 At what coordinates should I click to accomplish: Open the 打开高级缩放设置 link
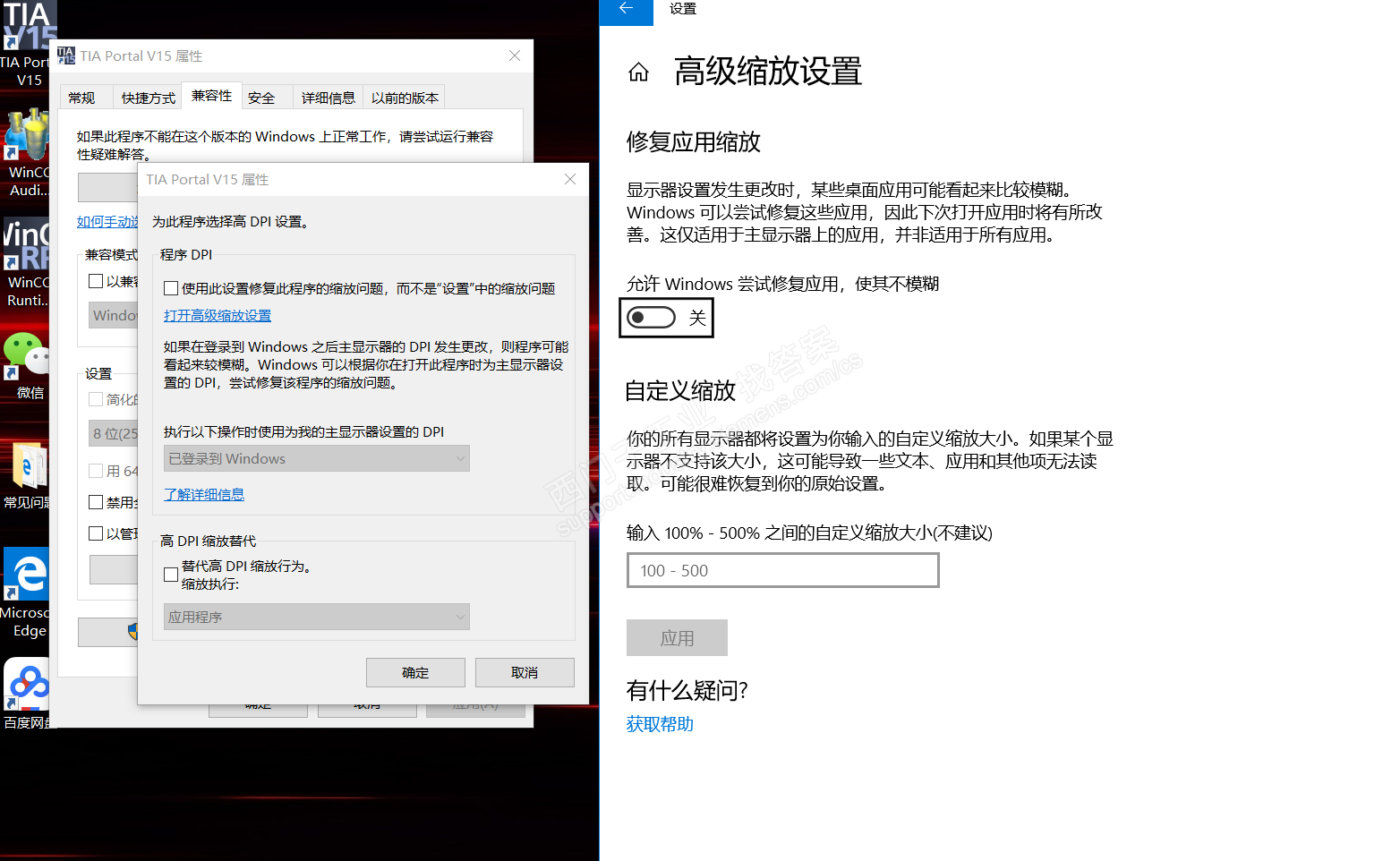pyautogui.click(x=218, y=315)
